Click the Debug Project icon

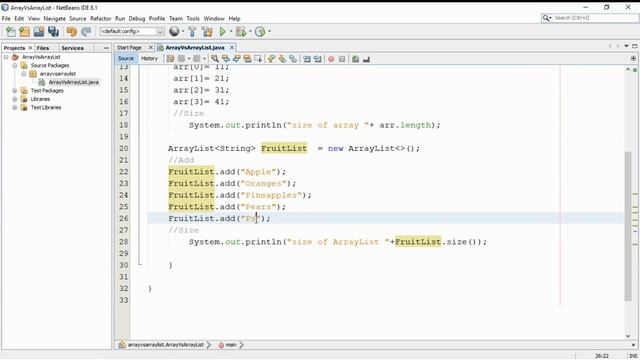[x=241, y=31]
